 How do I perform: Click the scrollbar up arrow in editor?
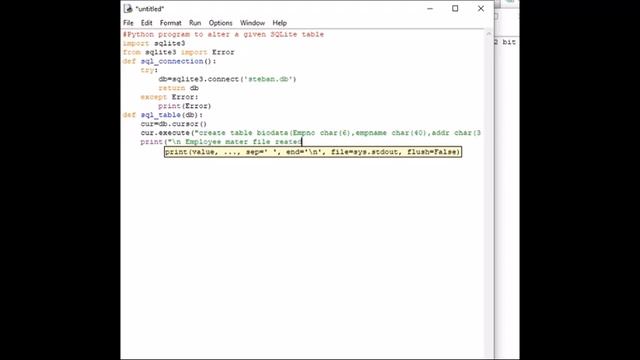click(489, 34)
